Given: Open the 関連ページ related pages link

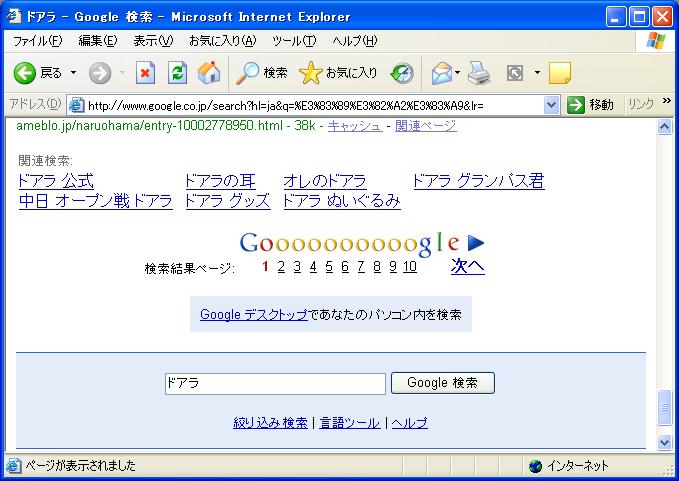Looking at the screenshot, I should click(x=426, y=126).
